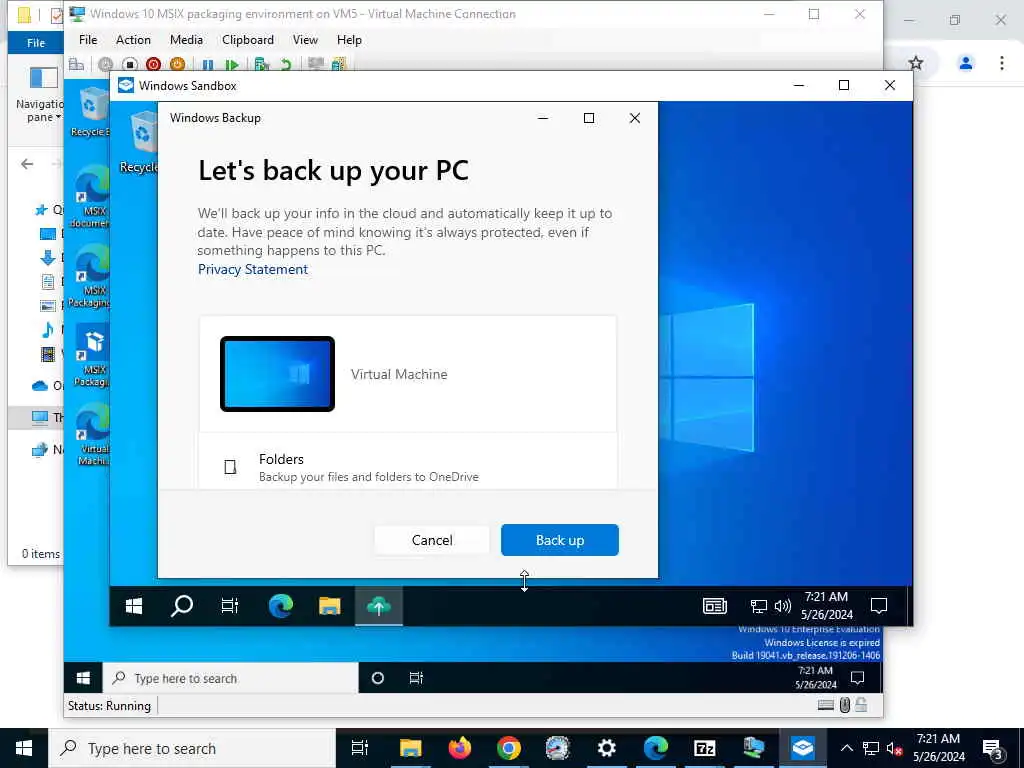Screen dimensions: 1024x768
Task: Open the Privacy Statement link
Action: click(x=253, y=269)
